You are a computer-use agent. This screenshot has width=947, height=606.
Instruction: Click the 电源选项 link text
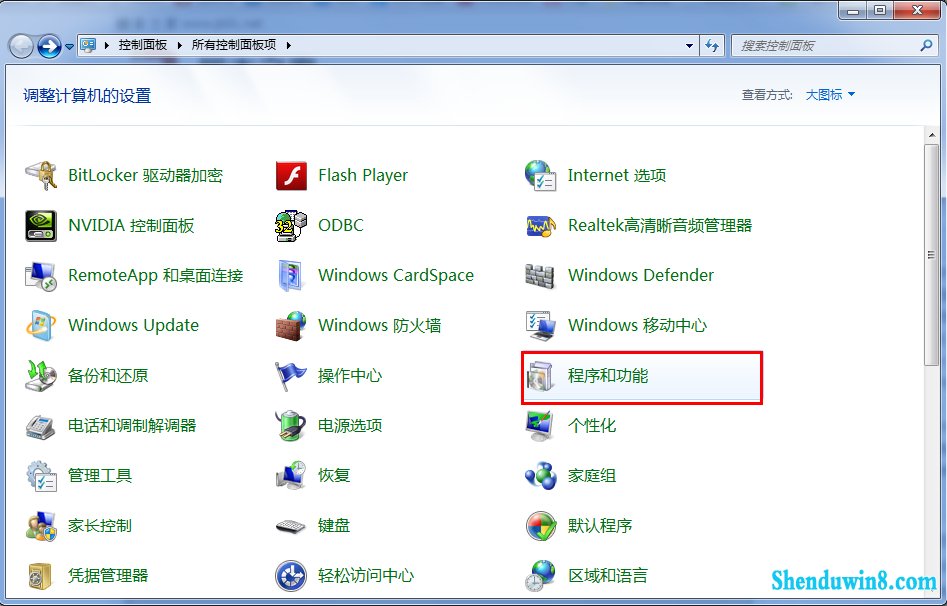[350, 426]
